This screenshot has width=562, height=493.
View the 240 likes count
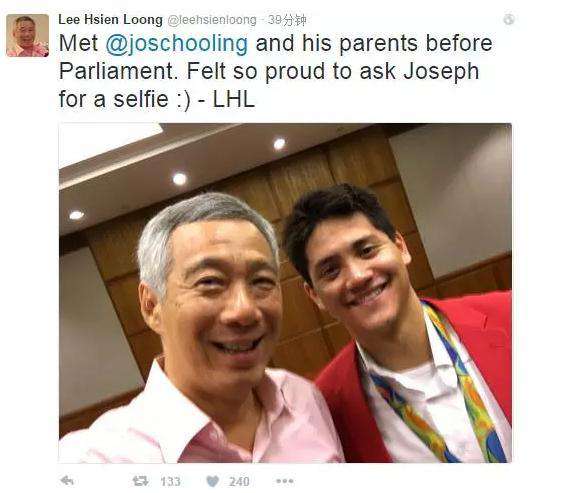pos(239,481)
